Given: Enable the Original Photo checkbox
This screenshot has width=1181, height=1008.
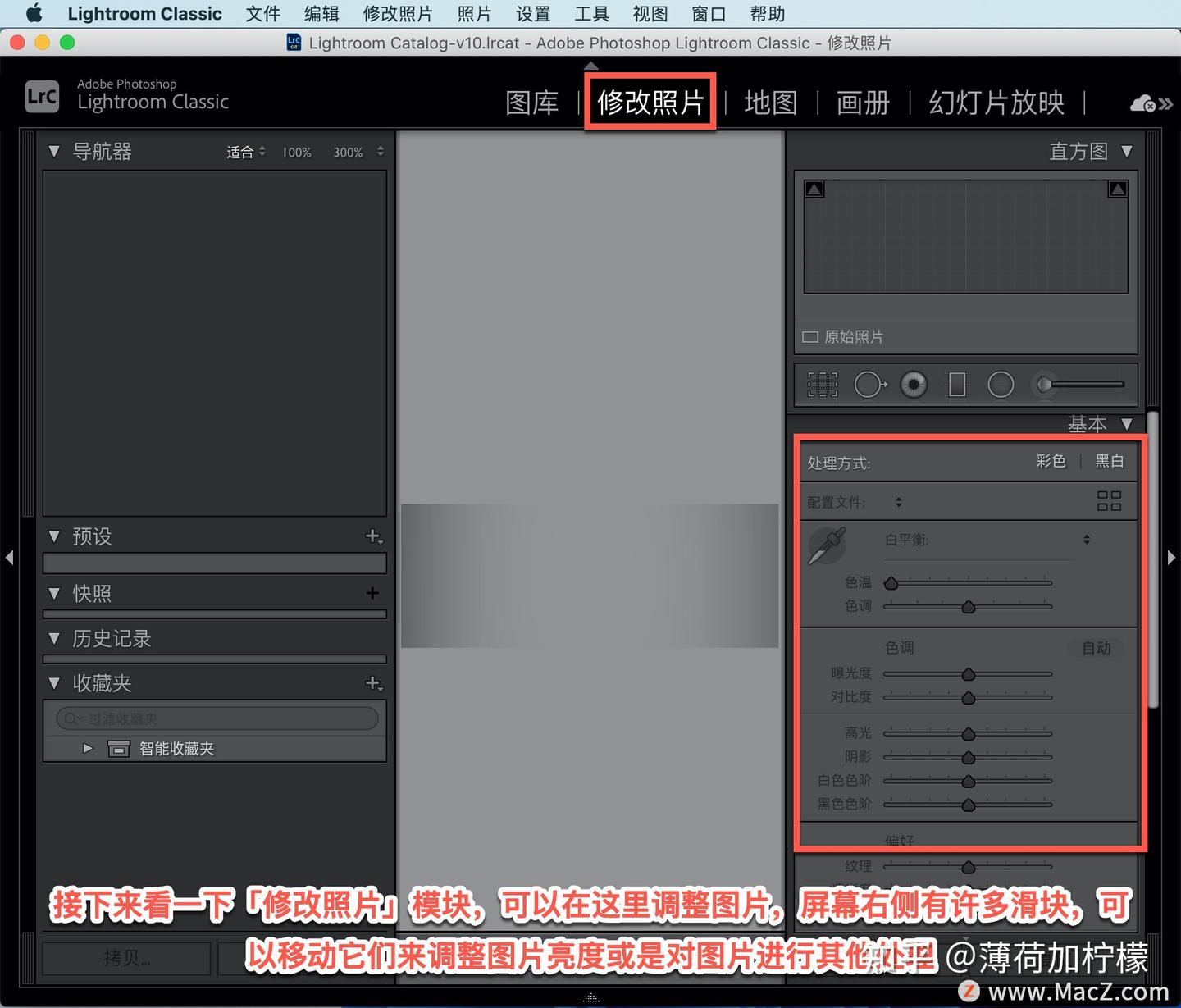Looking at the screenshot, I should [x=810, y=337].
